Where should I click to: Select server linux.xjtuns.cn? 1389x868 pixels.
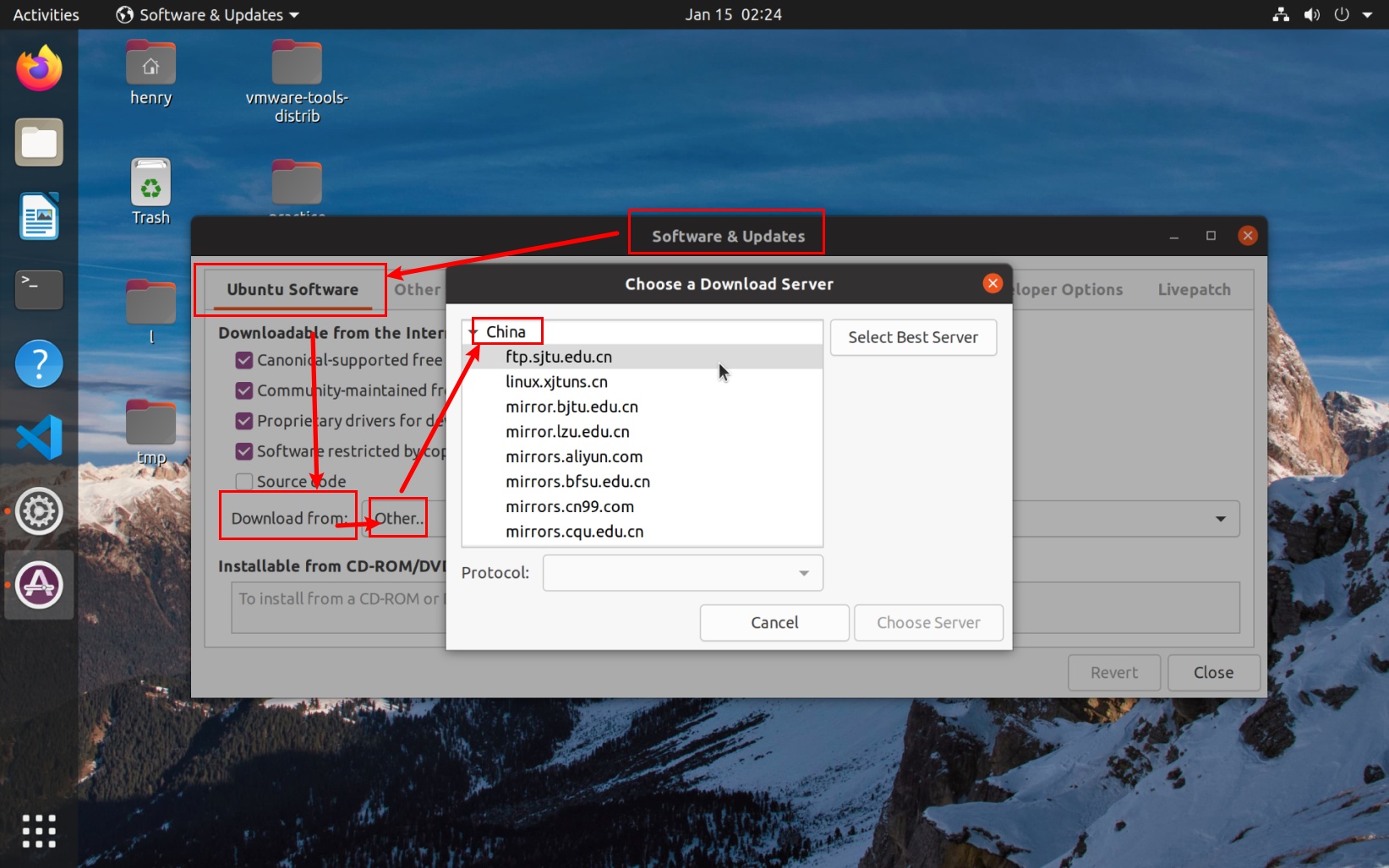[642, 382]
